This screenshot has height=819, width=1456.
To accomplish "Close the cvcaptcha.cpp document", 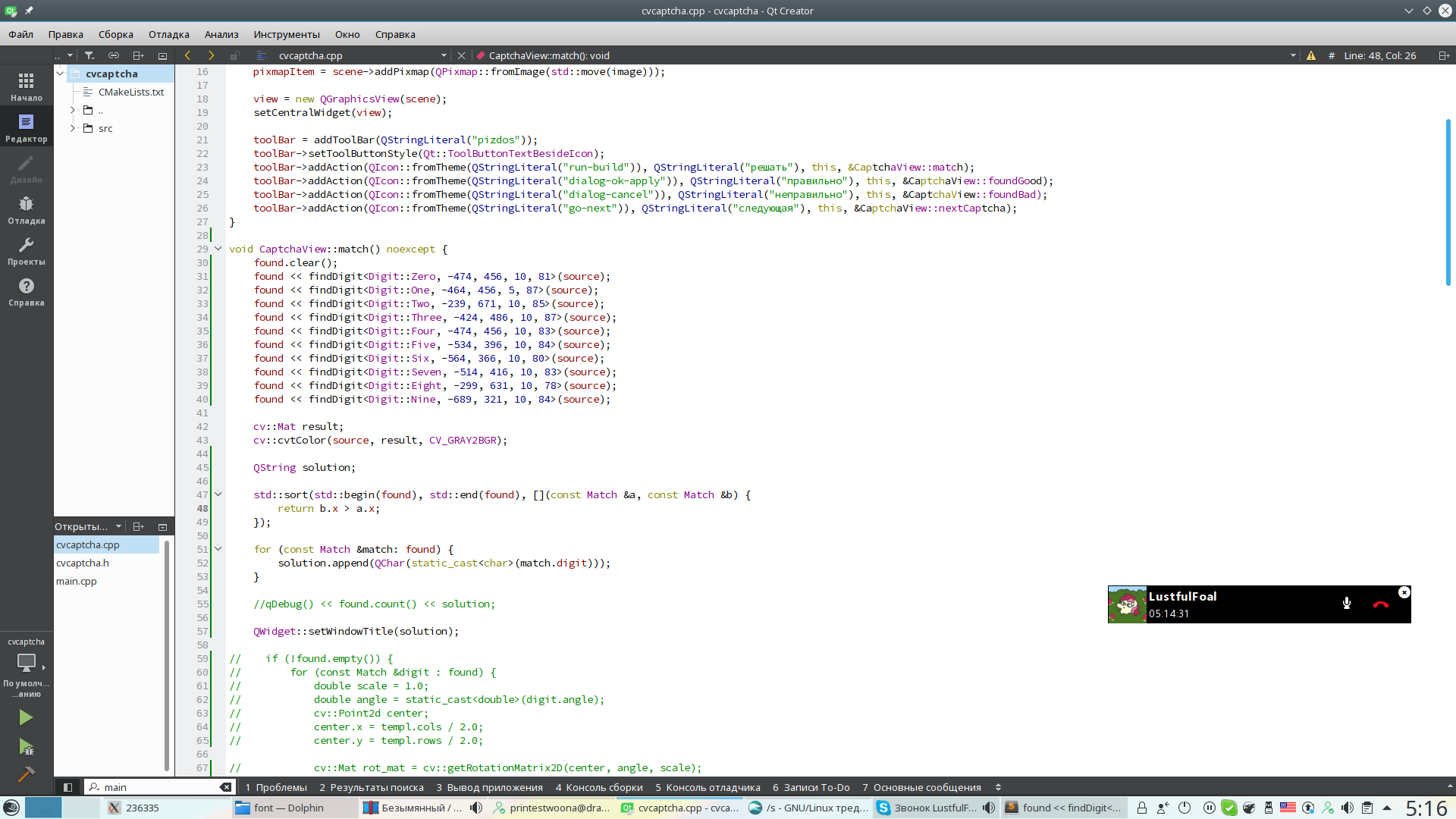I will 461,55.
